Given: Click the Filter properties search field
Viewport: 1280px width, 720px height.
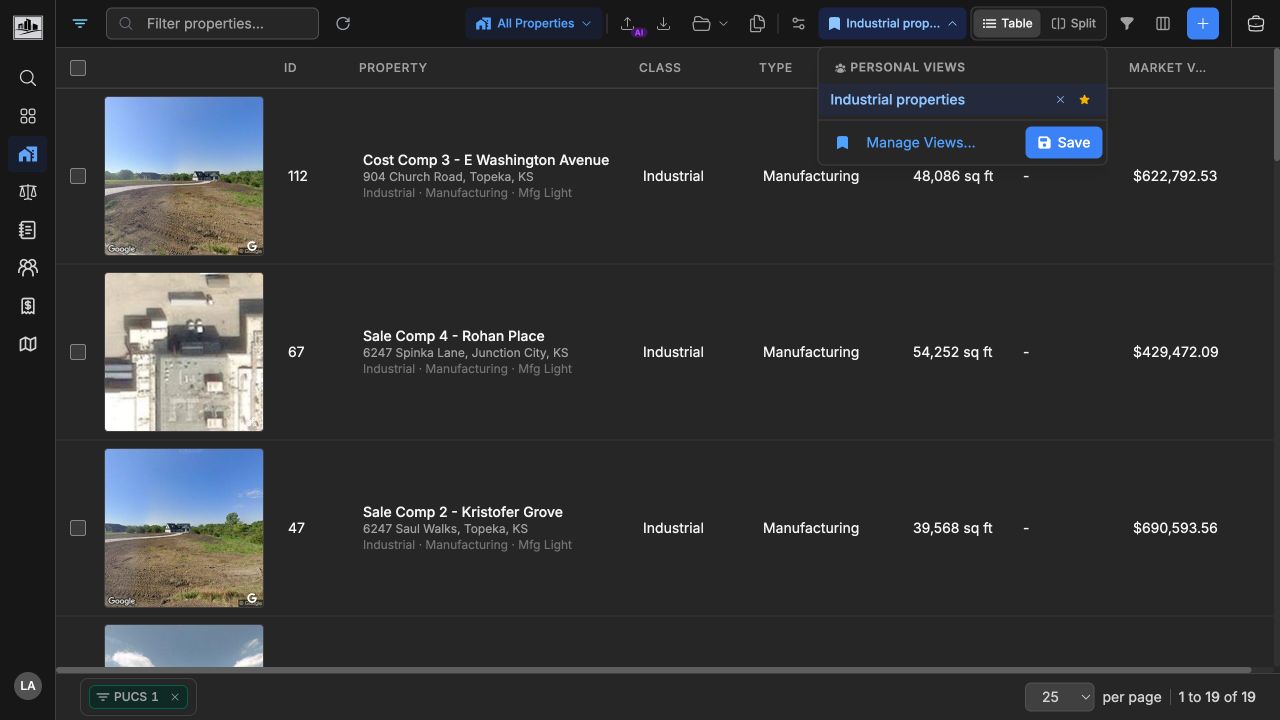Looking at the screenshot, I should [x=212, y=23].
